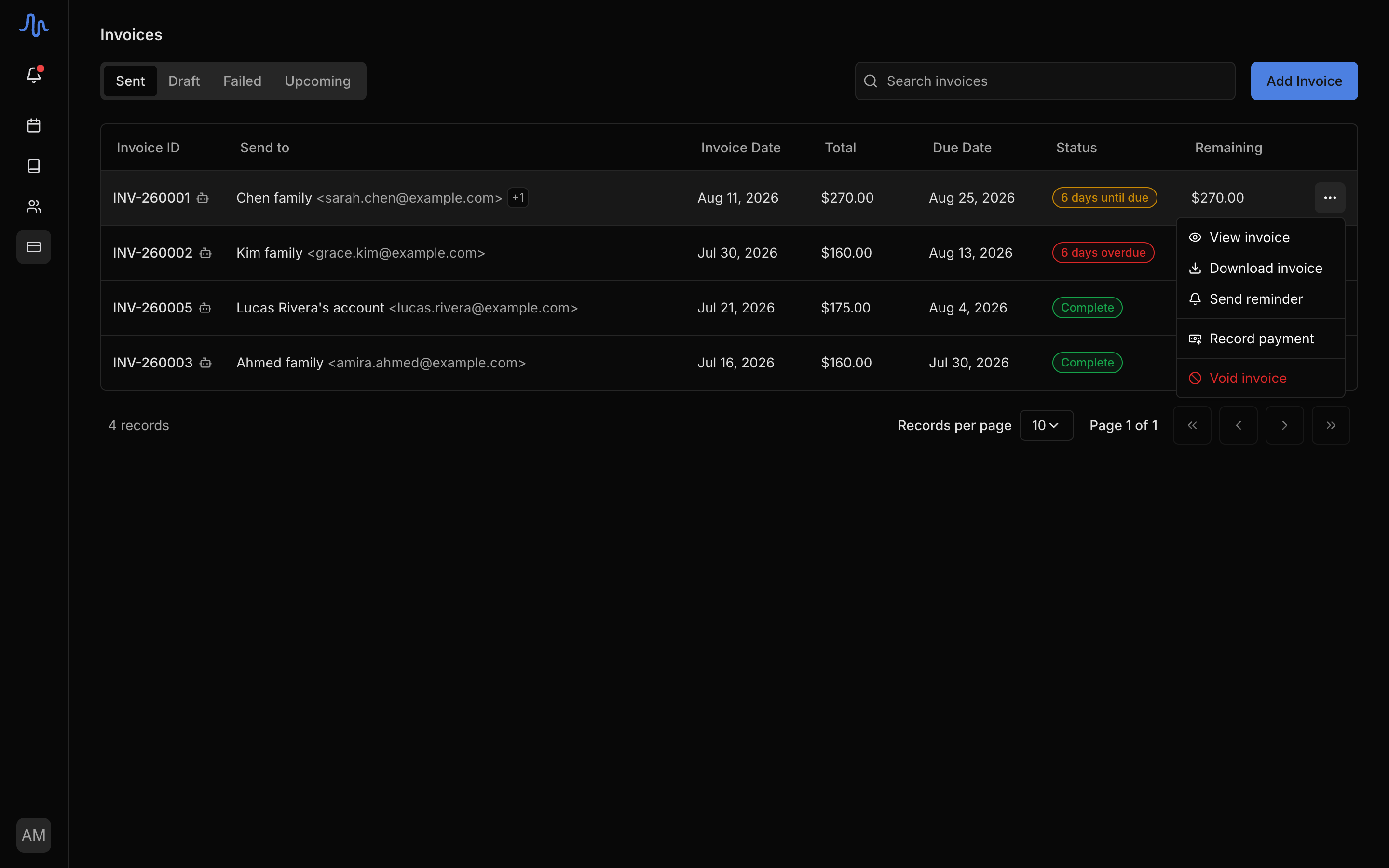This screenshot has height=868, width=1389.
Task: Open invoice INV-260001
Action: [151, 198]
